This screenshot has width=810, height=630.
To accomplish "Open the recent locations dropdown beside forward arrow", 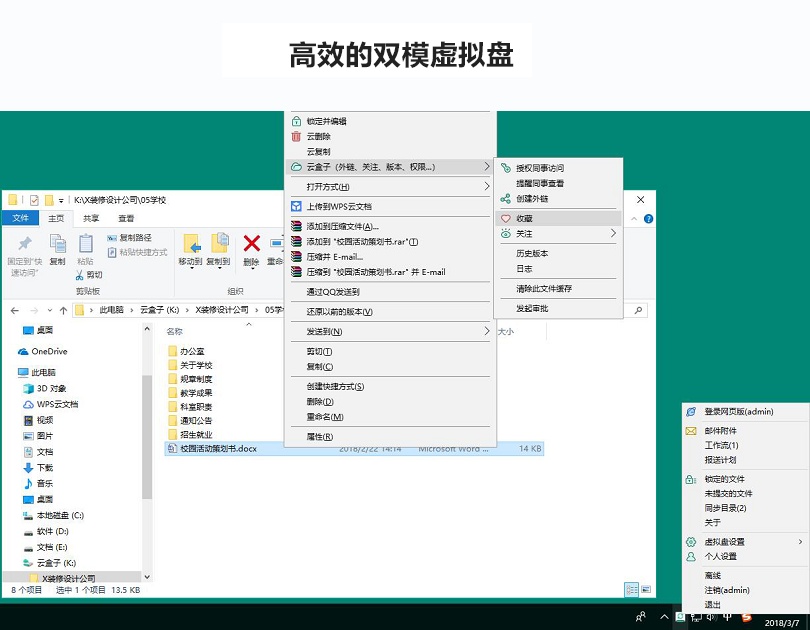I will [50, 310].
